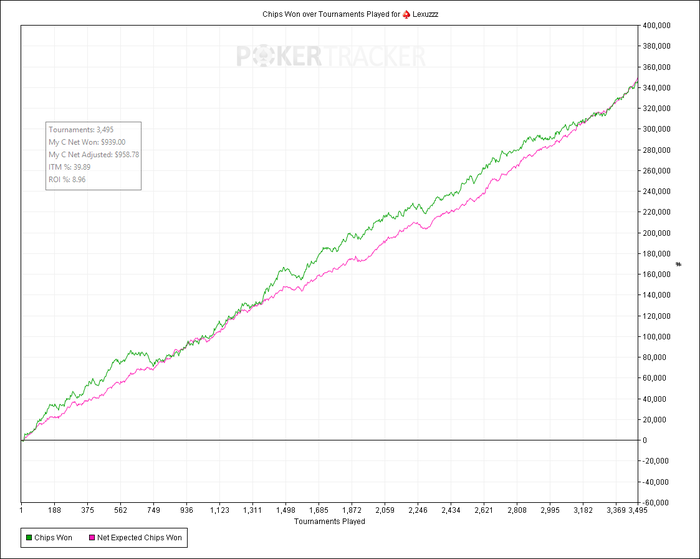Click the 1,311 x-axis tick label

pyautogui.click(x=253, y=510)
